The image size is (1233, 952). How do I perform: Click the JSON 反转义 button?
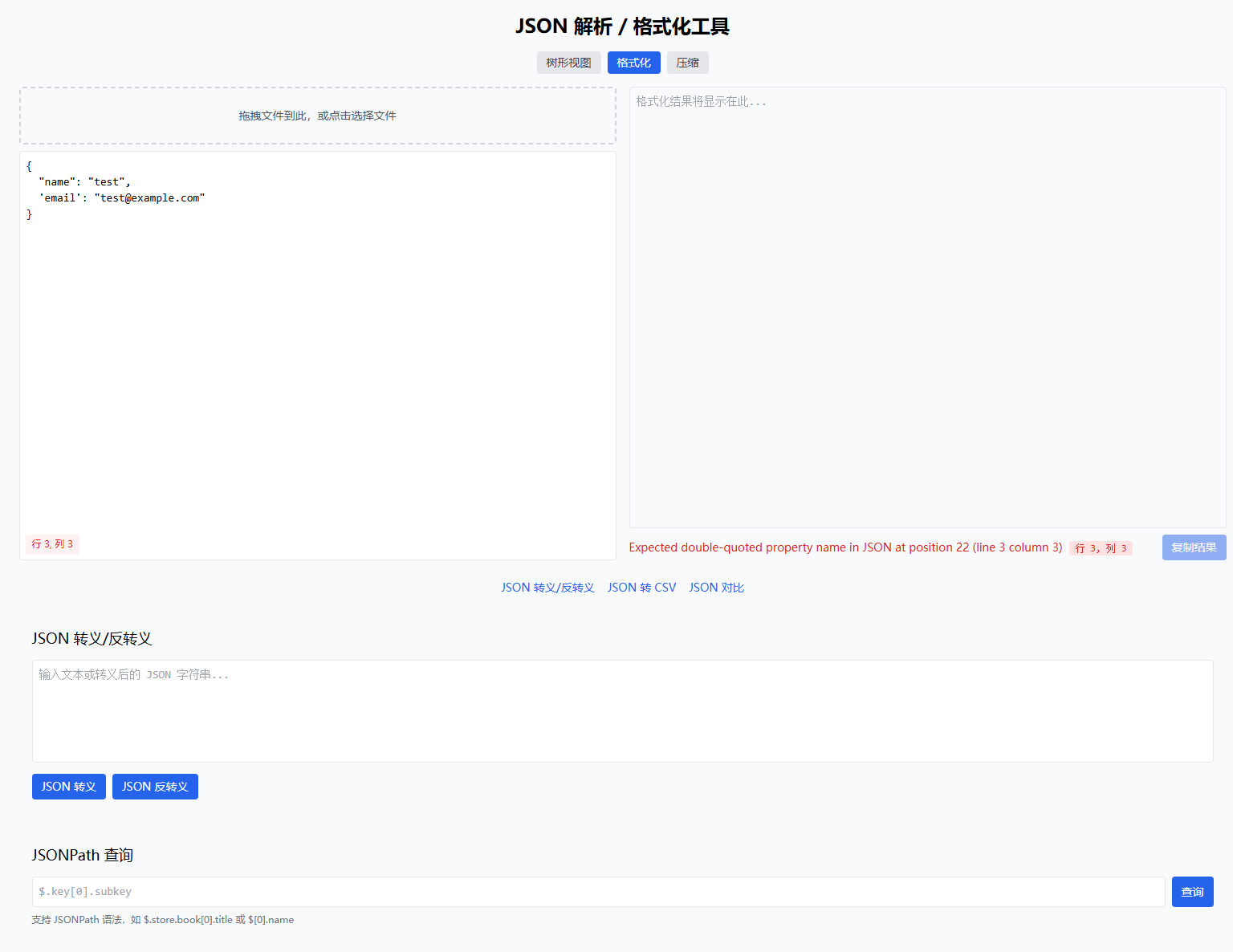click(x=155, y=787)
